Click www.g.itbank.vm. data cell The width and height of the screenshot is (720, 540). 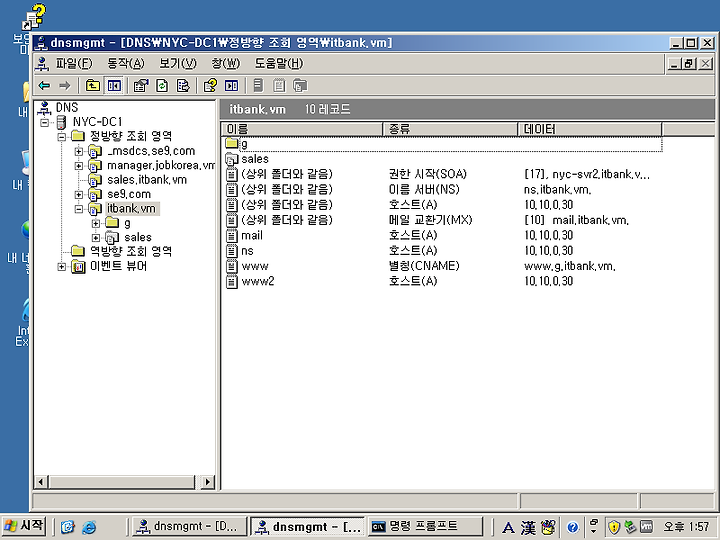click(569, 266)
